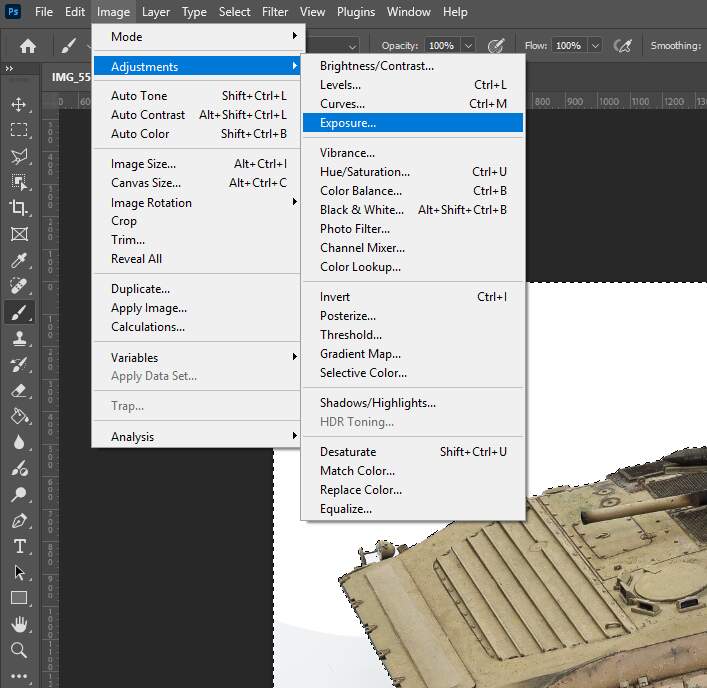Select the Move tool
This screenshot has width=707, height=688.
[19, 104]
